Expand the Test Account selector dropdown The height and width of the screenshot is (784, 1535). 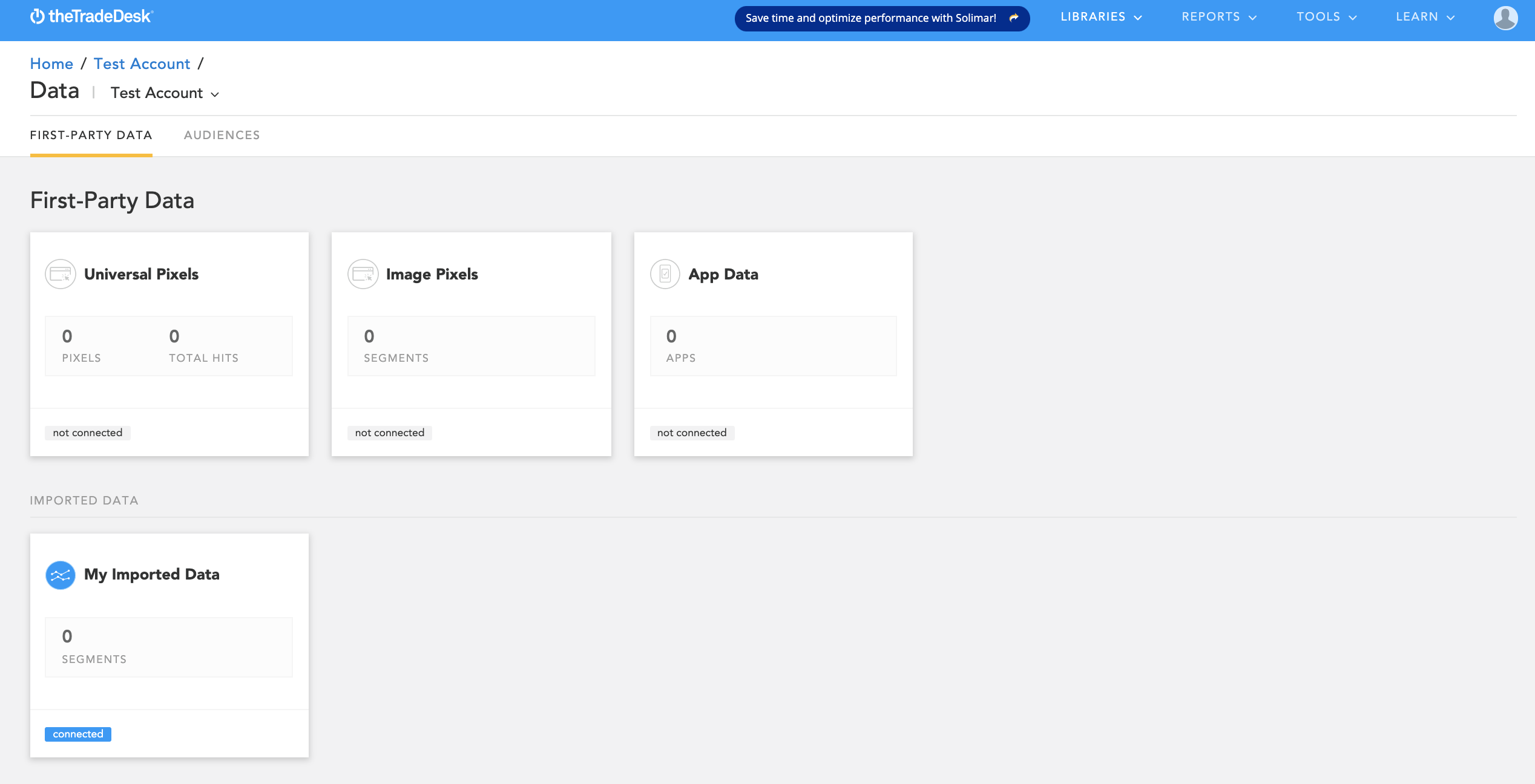165,93
